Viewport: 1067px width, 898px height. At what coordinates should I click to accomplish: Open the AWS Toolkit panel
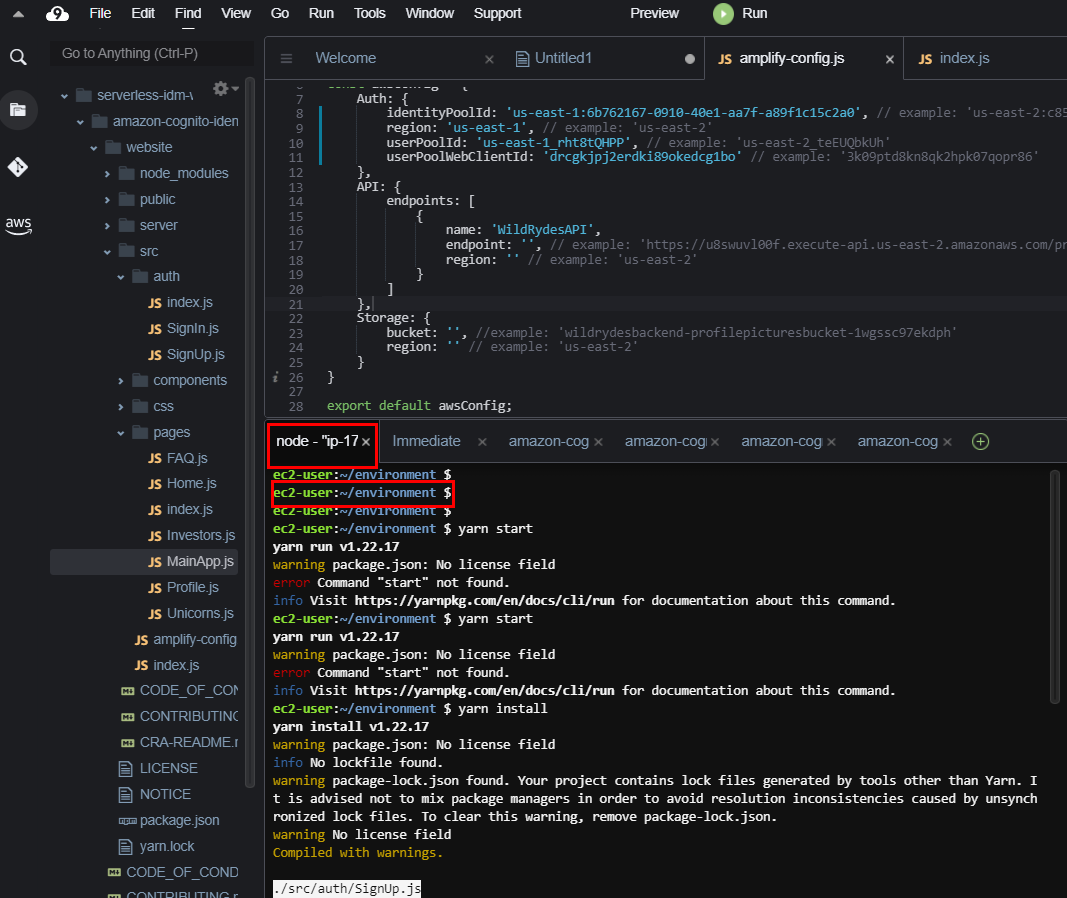coord(18,225)
